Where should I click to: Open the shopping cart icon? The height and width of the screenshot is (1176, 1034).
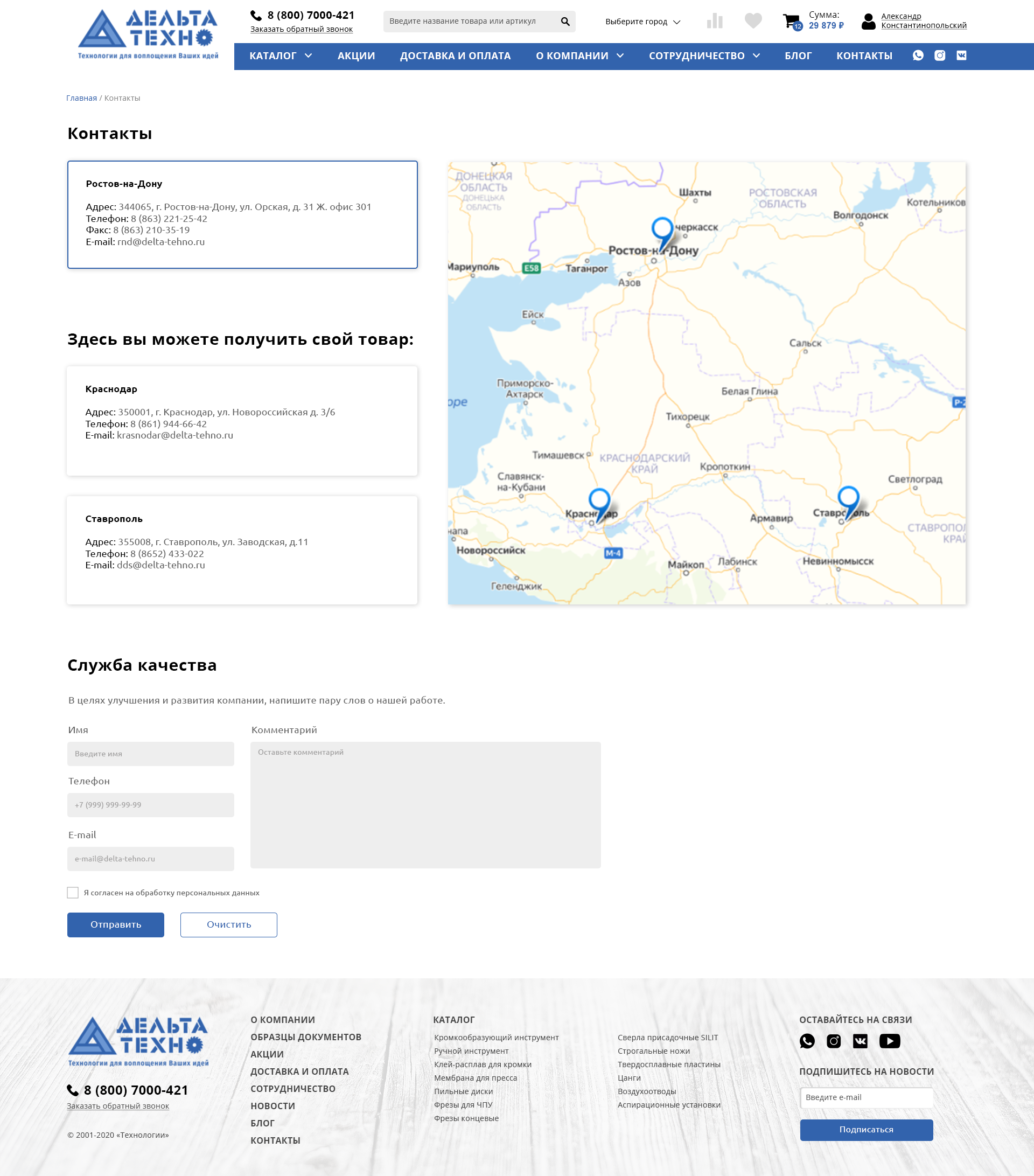792,22
